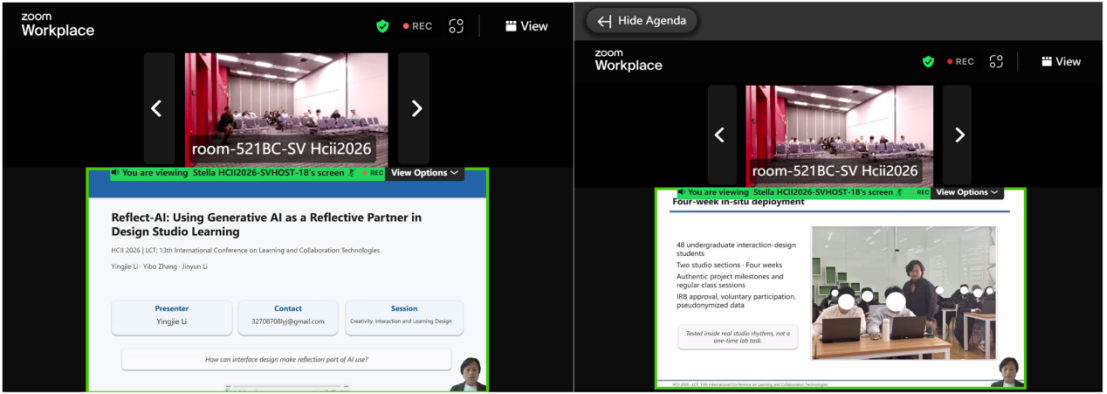Click the REC indicator in right Zoom window
Image resolution: width=1107 pixels, height=394 pixels.
[960, 61]
